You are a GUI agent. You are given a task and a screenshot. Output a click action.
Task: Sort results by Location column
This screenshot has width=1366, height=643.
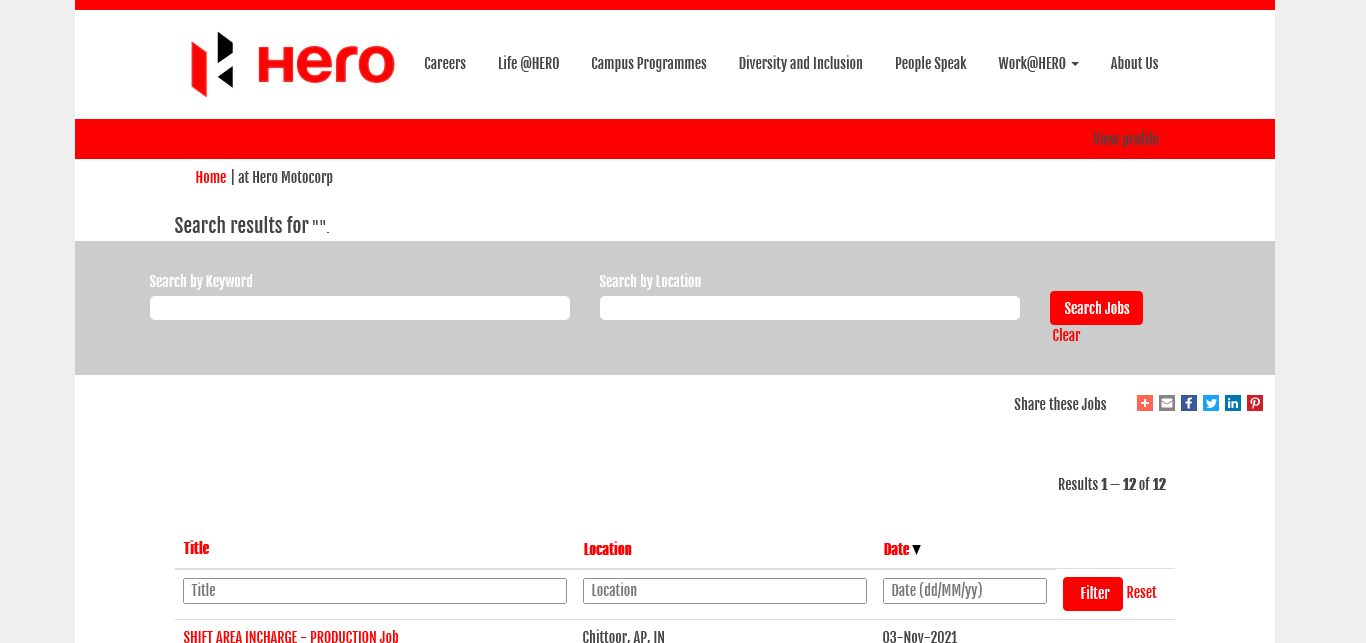[x=607, y=549]
